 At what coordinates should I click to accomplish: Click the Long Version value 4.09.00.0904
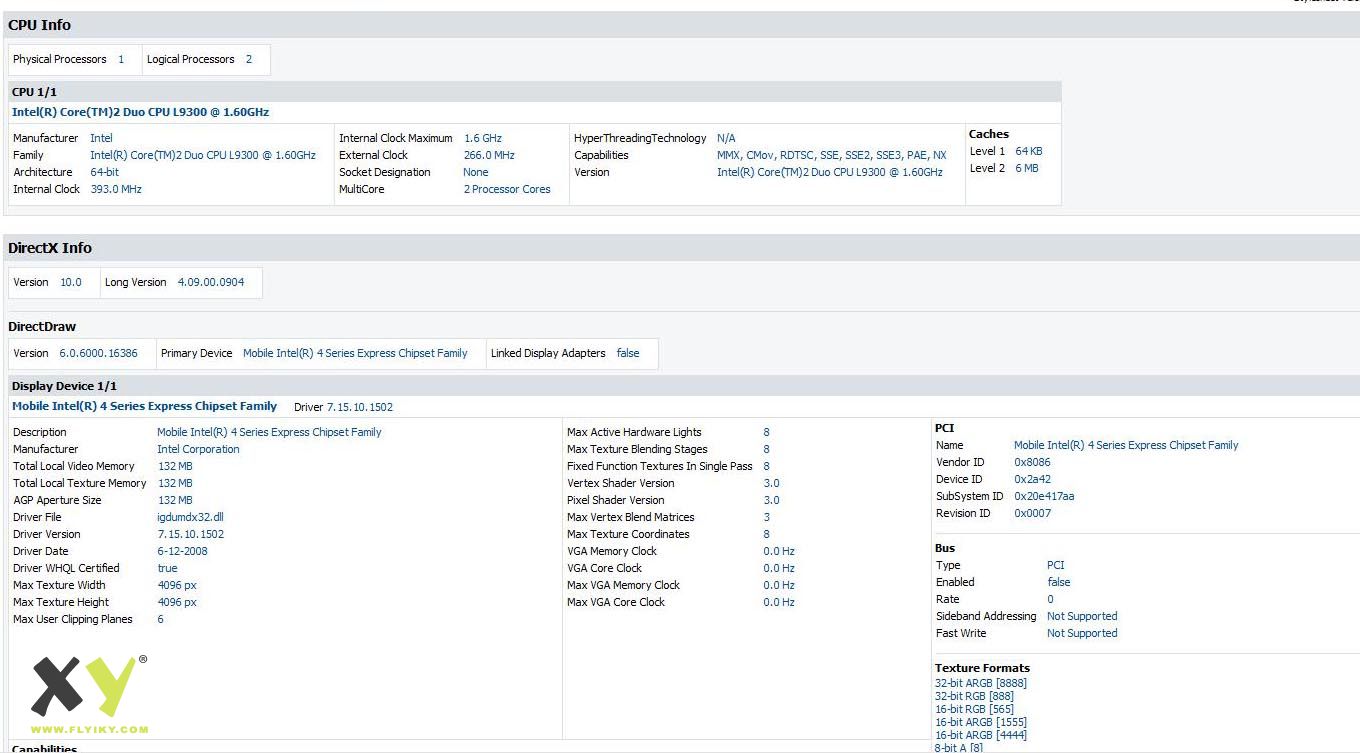211,282
